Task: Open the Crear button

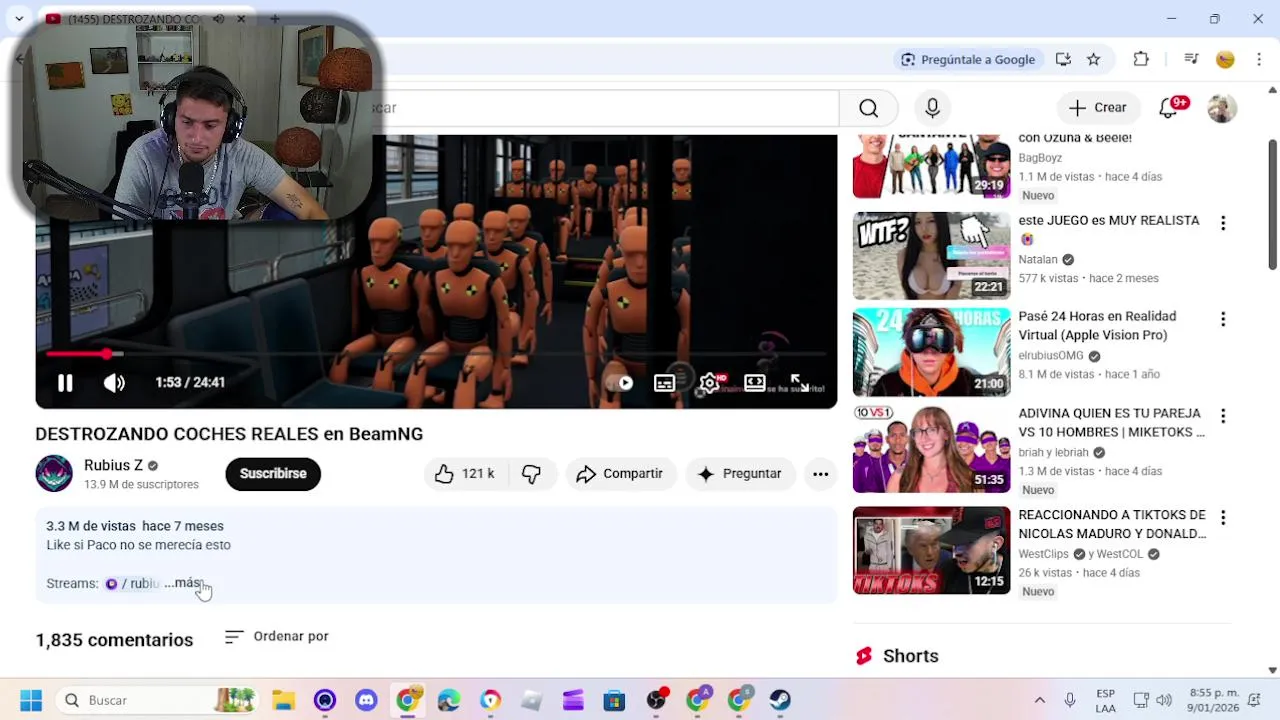Action: (1097, 108)
